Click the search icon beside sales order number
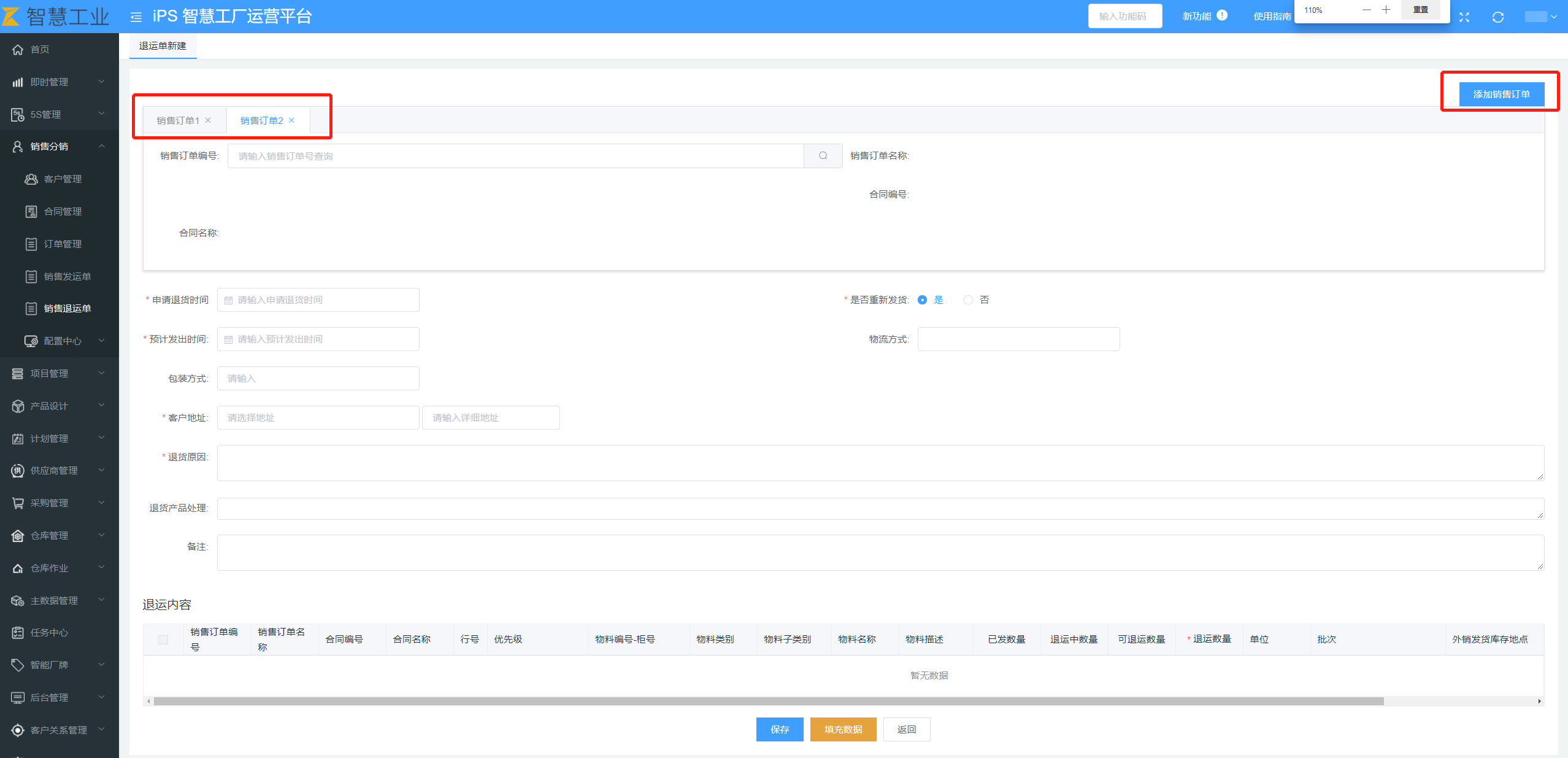Image resolution: width=1568 pixels, height=758 pixels. pos(823,156)
